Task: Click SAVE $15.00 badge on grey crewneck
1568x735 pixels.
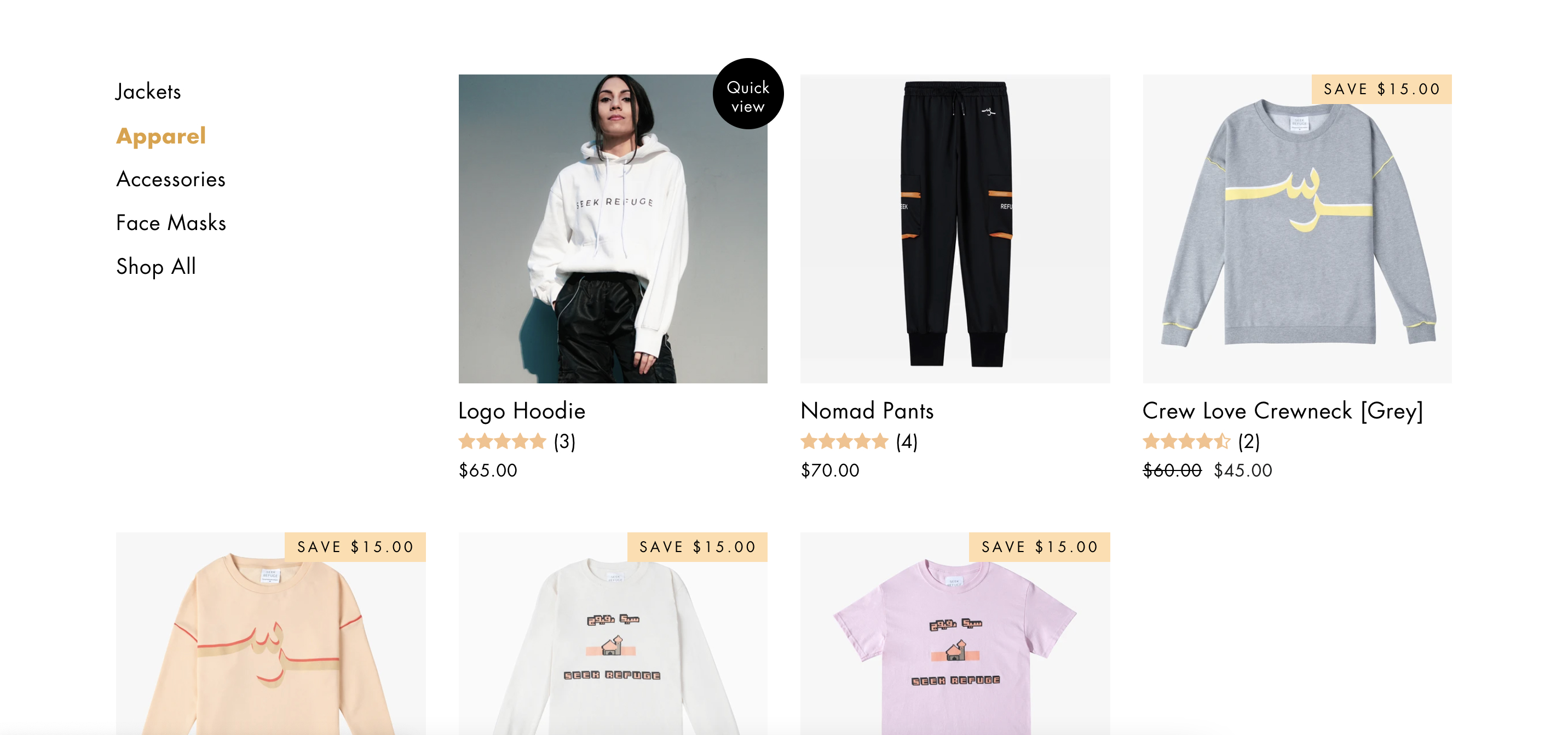Action: point(1381,89)
